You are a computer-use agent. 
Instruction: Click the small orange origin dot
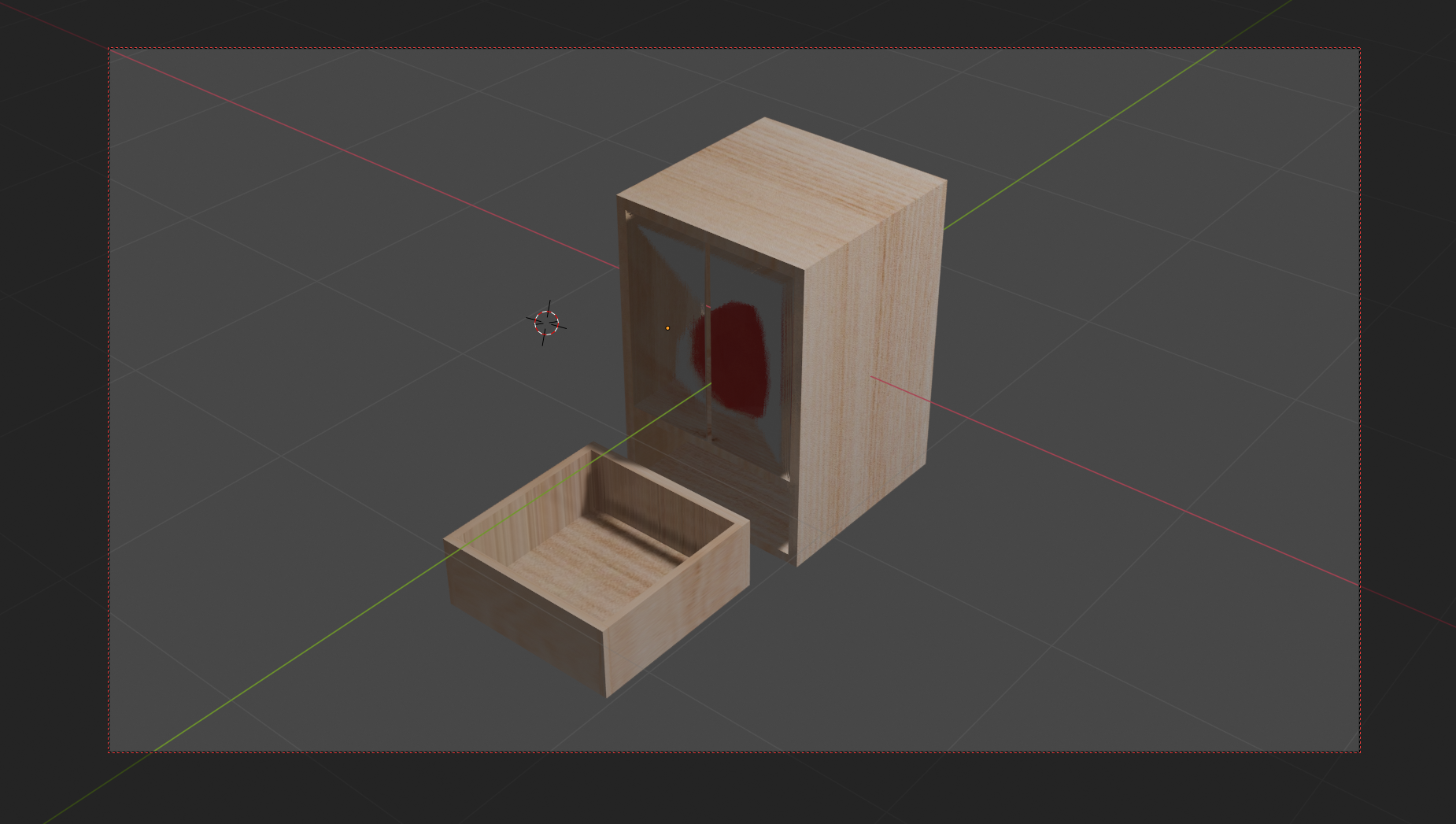point(667,328)
